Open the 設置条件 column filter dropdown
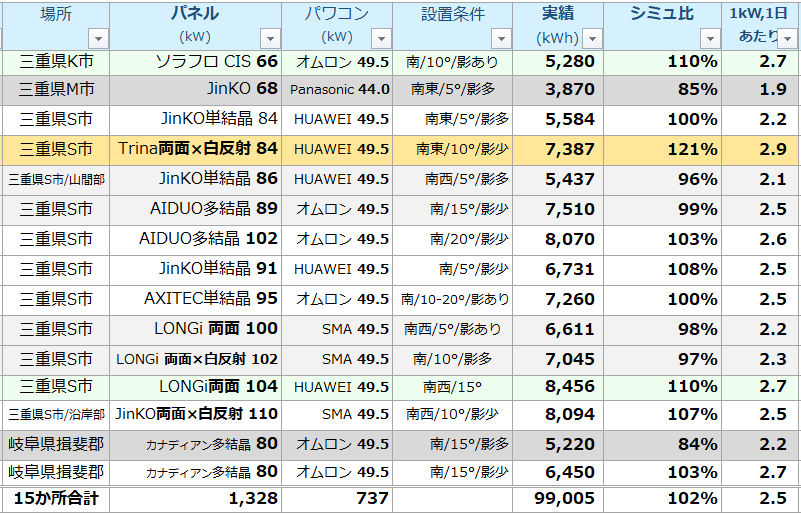This screenshot has height=514, width=801. click(501, 39)
